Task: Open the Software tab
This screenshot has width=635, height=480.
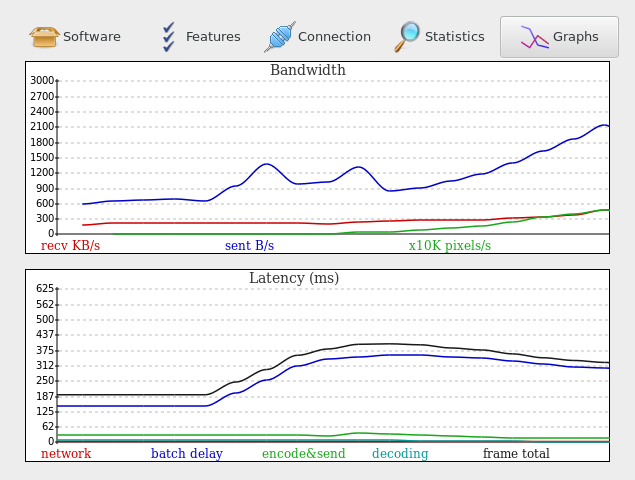Action: [75, 37]
